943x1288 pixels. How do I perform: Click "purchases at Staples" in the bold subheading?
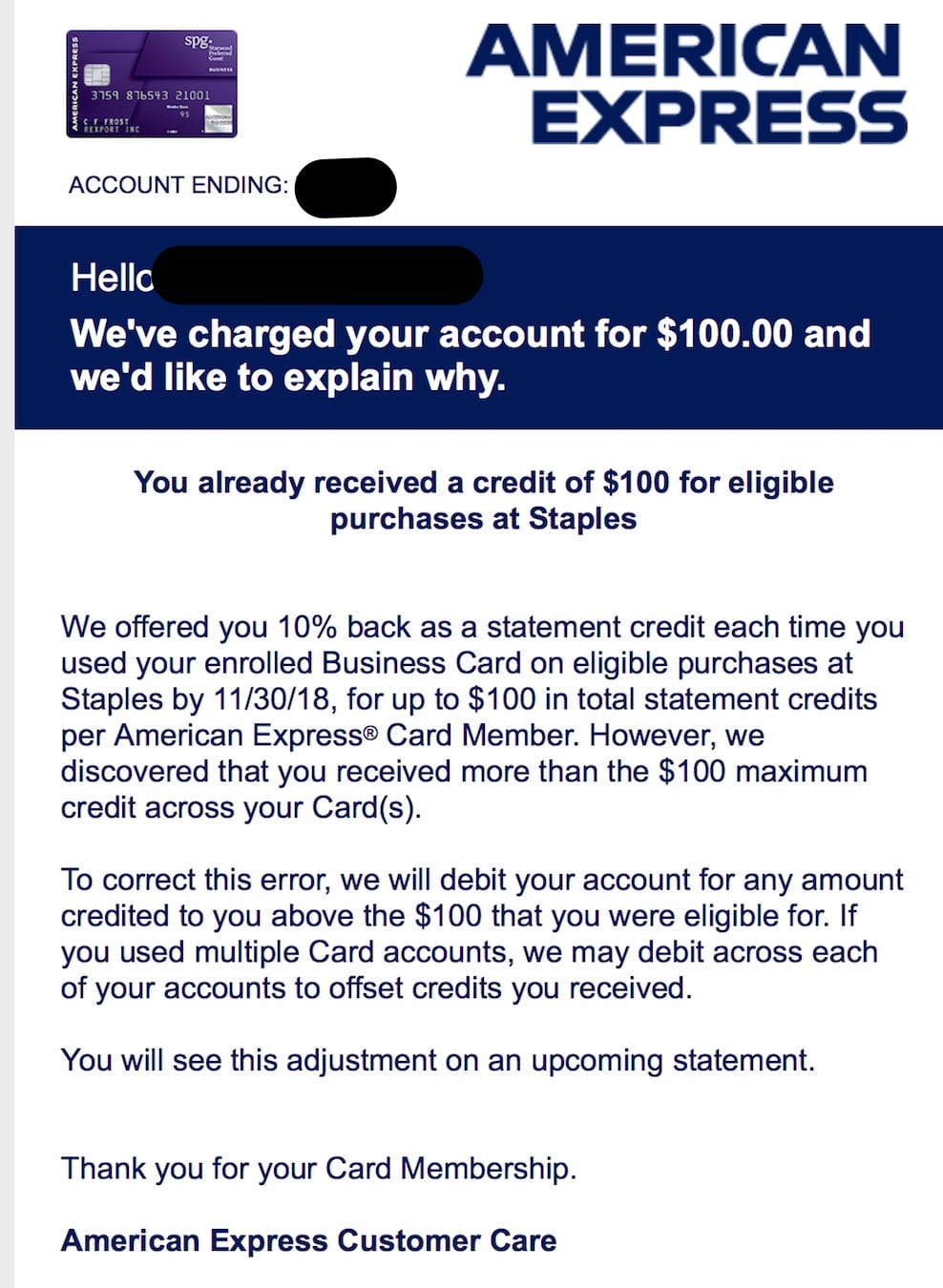pyautogui.click(x=483, y=519)
